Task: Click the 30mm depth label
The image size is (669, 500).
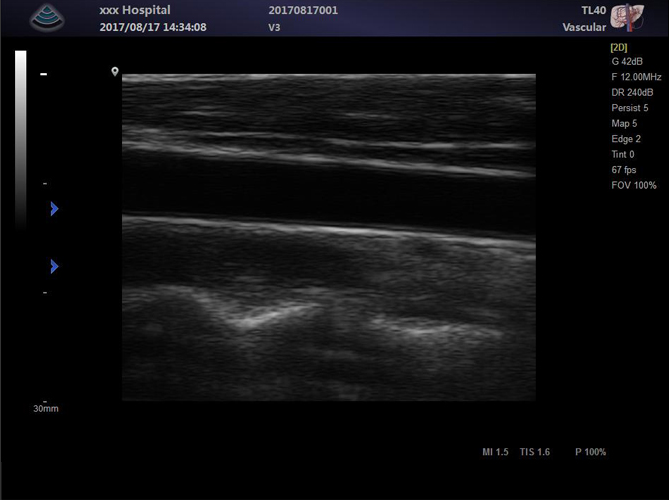Action: (x=46, y=408)
